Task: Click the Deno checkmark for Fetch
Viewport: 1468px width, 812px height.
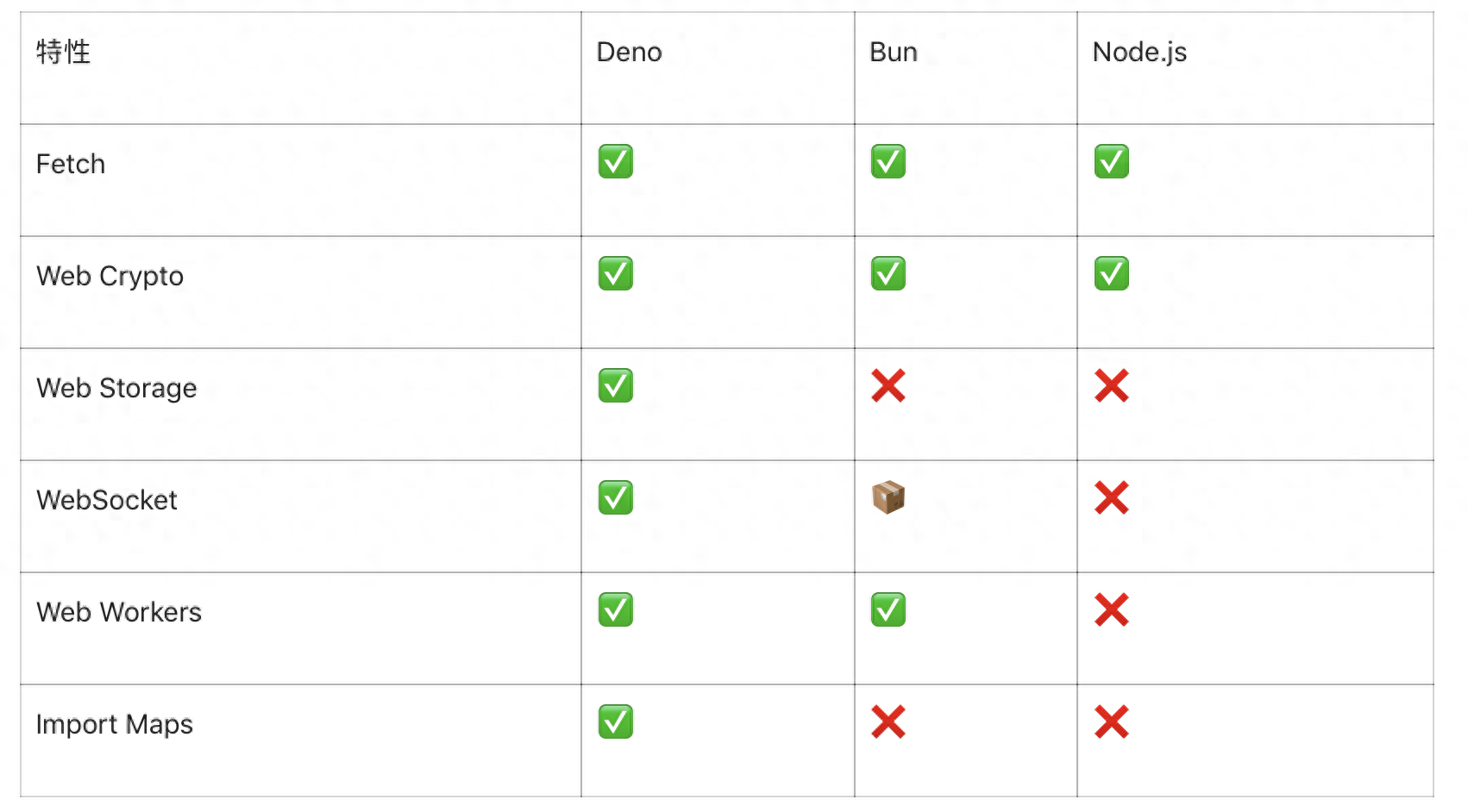Action: tap(616, 161)
